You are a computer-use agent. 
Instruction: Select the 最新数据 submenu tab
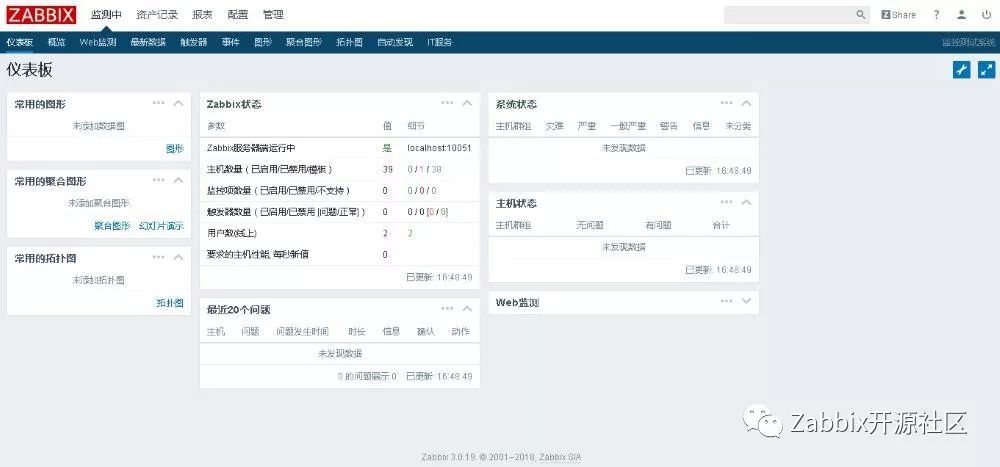coord(148,42)
